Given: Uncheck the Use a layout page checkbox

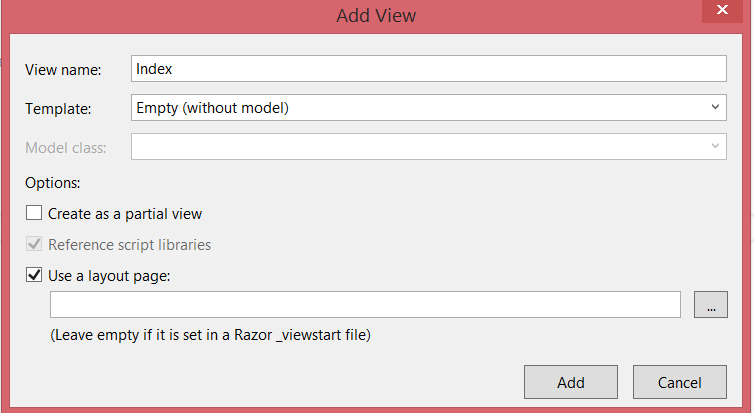Looking at the screenshot, I should tap(34, 275).
